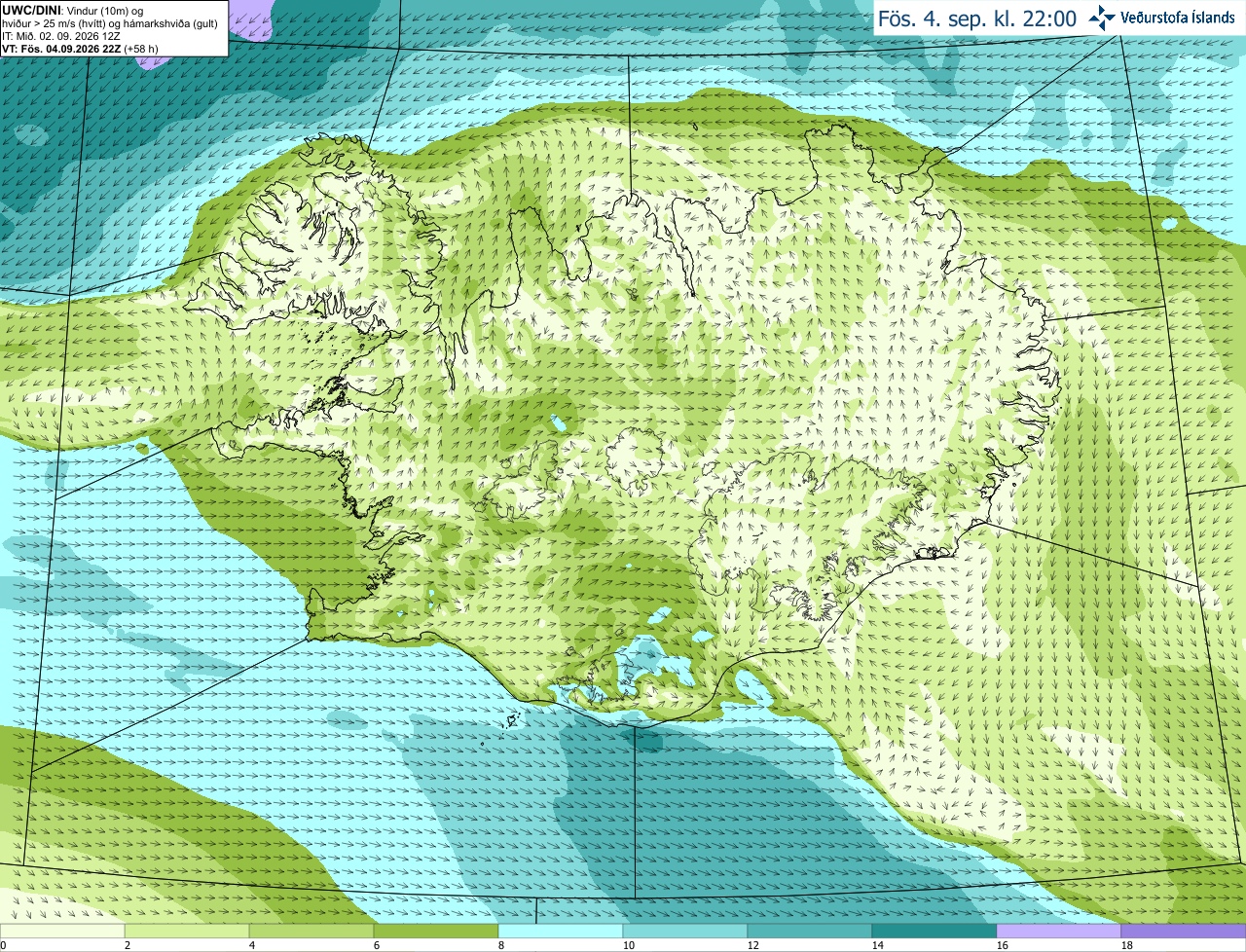Image resolution: width=1246 pixels, height=952 pixels.
Task: Select the 4–6 m/s green legend swatch
Action: 311,931
